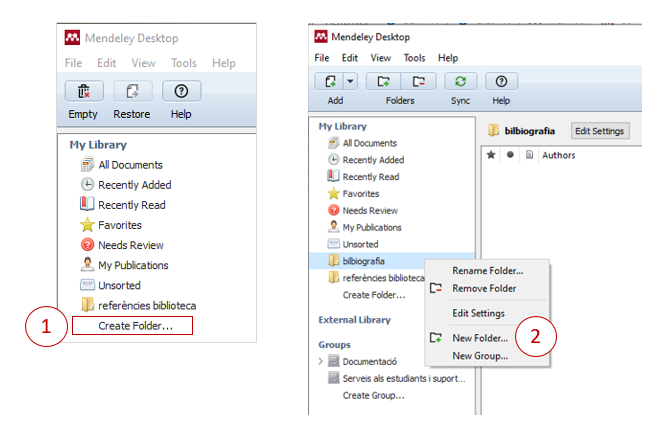This screenshot has width=663, height=435.
Task: Open View menu in right window
Action: click(381, 58)
